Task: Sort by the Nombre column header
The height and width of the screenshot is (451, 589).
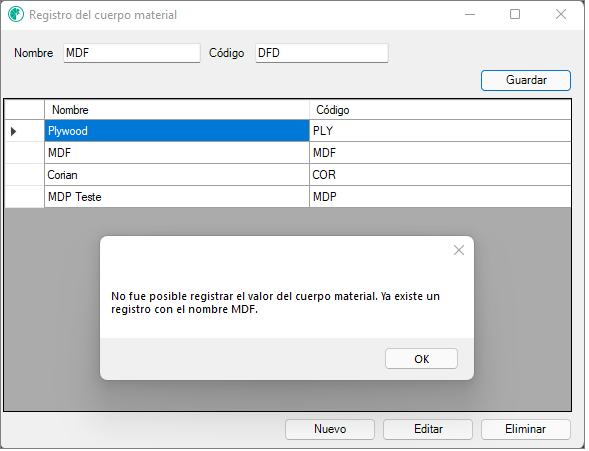Action: tap(178, 111)
